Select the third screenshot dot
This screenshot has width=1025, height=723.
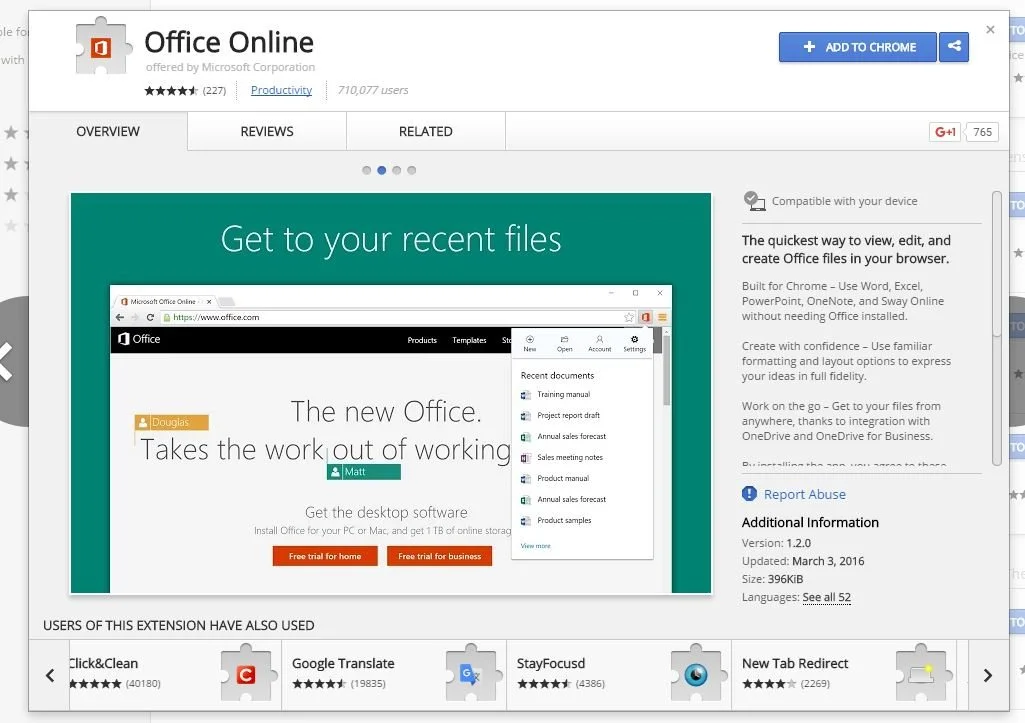click(396, 170)
